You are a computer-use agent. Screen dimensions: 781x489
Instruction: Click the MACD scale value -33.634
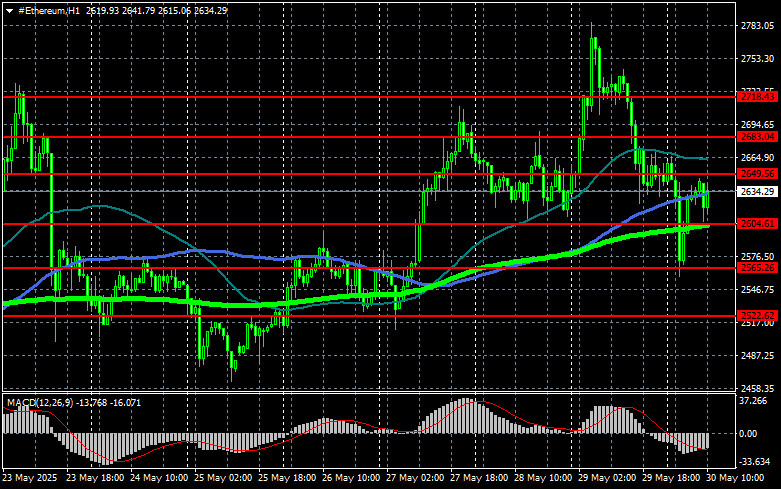click(755, 462)
